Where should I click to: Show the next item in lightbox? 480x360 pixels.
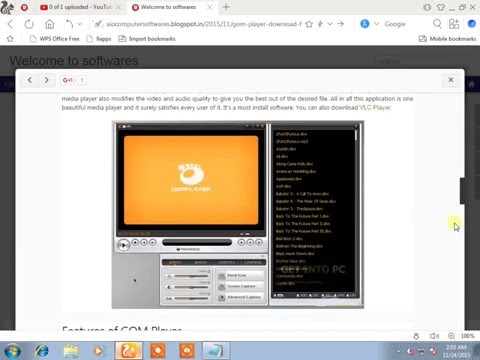click(46, 80)
